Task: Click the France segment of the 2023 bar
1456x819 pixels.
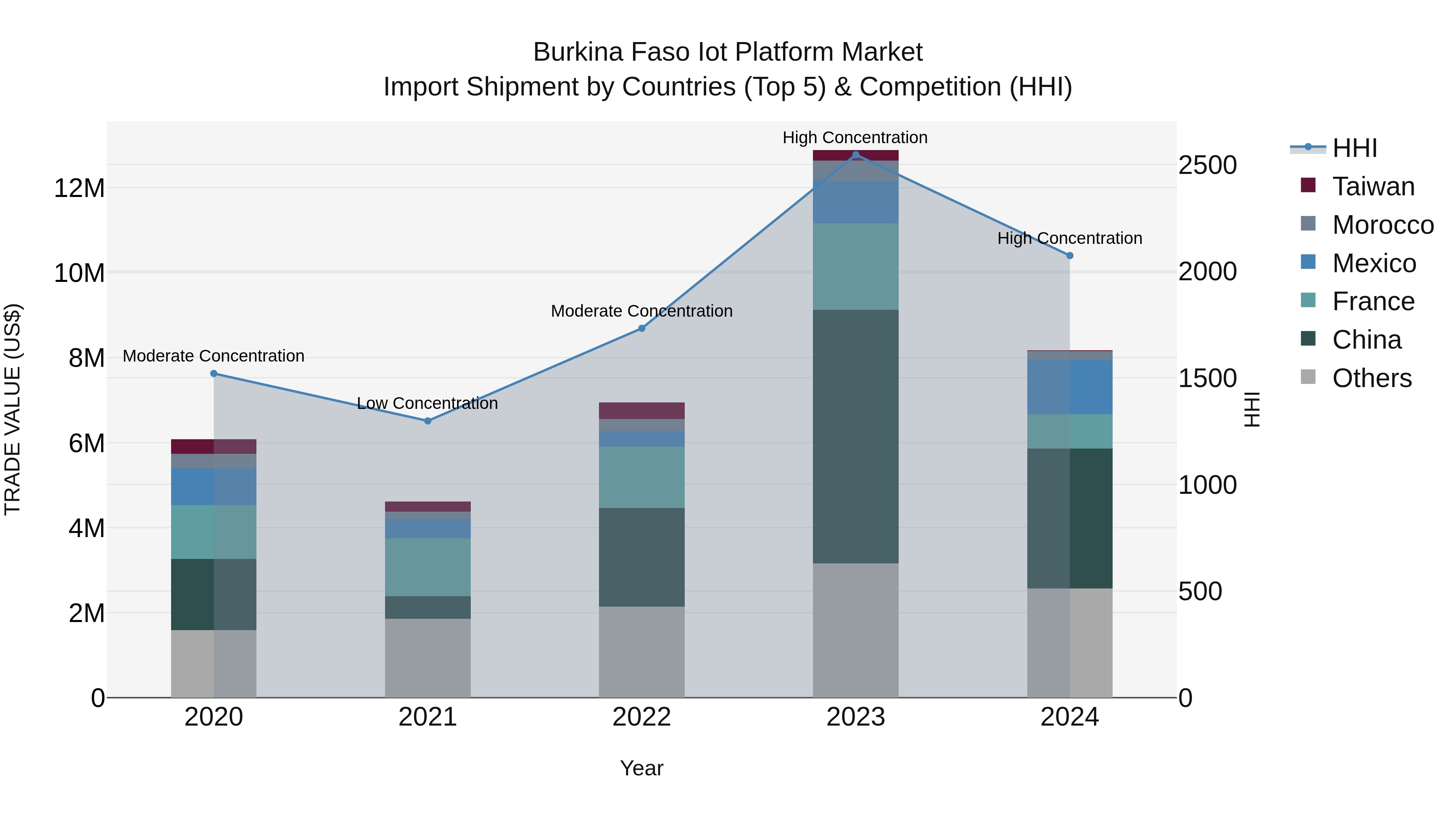Action: coord(856,267)
